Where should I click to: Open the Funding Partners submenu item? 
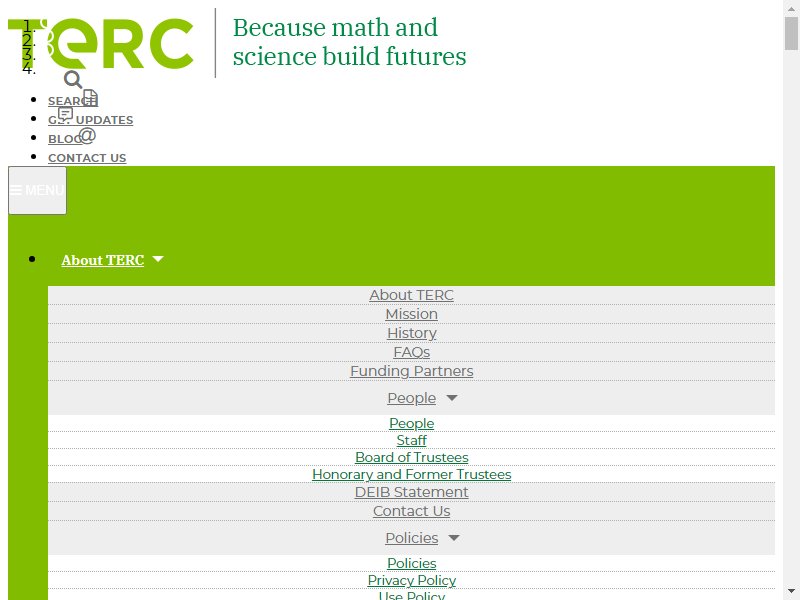pyautogui.click(x=411, y=371)
